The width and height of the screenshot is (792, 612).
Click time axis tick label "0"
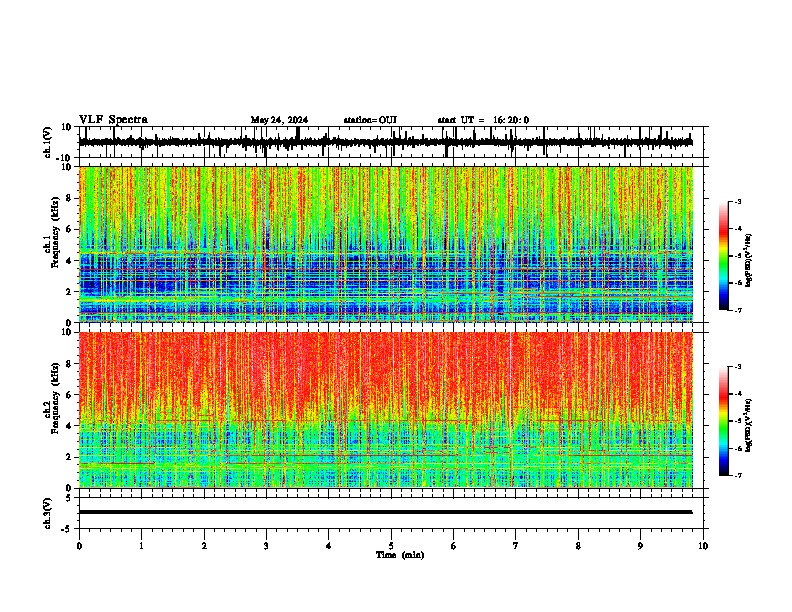pos(79,546)
